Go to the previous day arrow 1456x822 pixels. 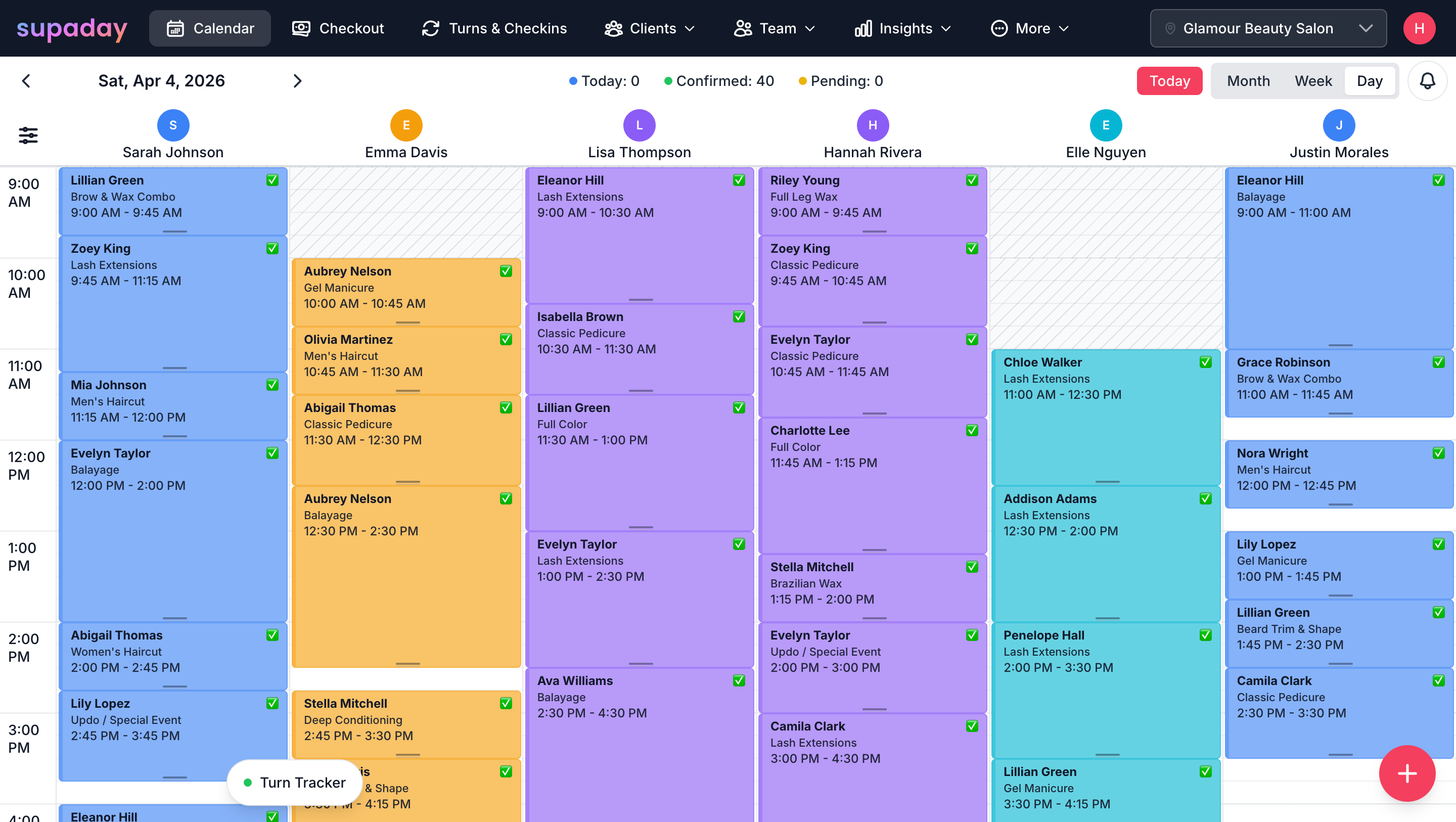26,81
